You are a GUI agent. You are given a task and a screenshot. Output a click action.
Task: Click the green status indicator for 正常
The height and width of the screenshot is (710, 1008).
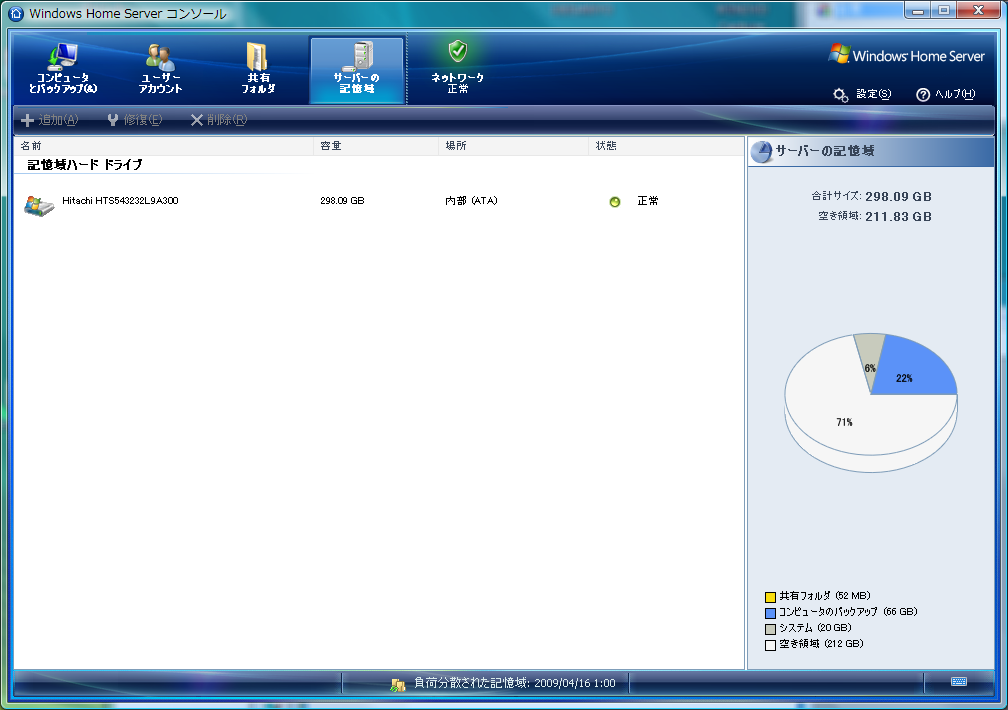pos(615,202)
